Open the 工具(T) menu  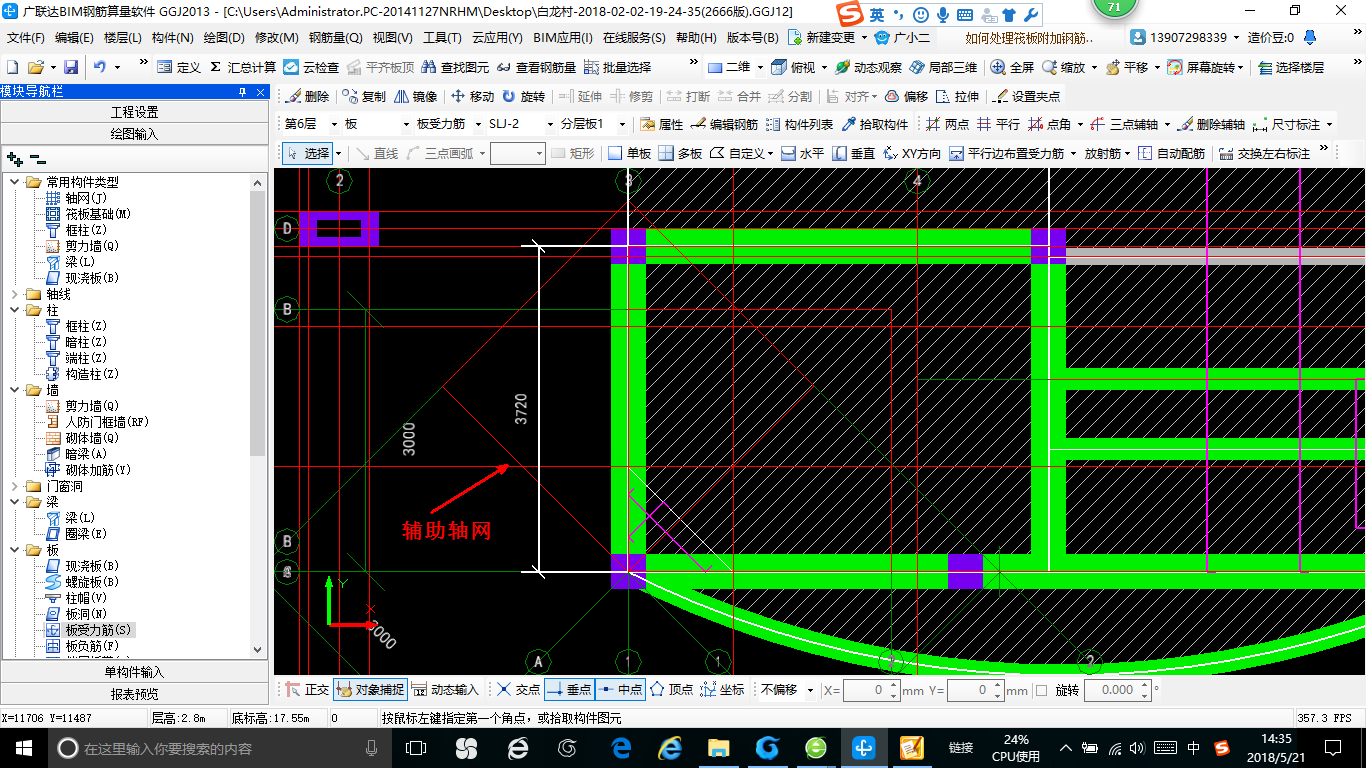[442, 38]
